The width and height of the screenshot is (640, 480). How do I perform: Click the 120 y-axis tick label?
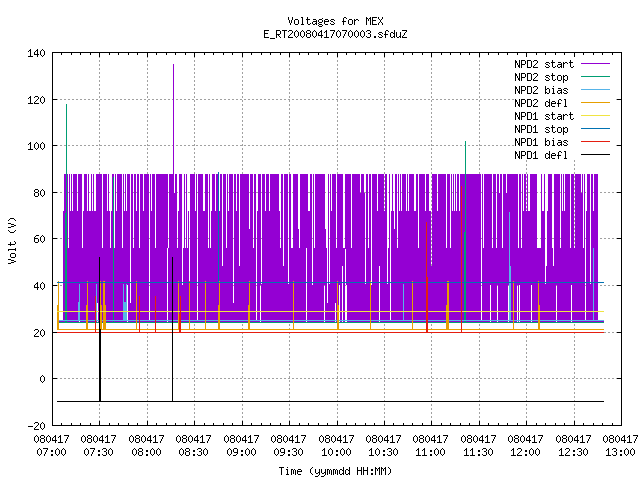pos(36,100)
